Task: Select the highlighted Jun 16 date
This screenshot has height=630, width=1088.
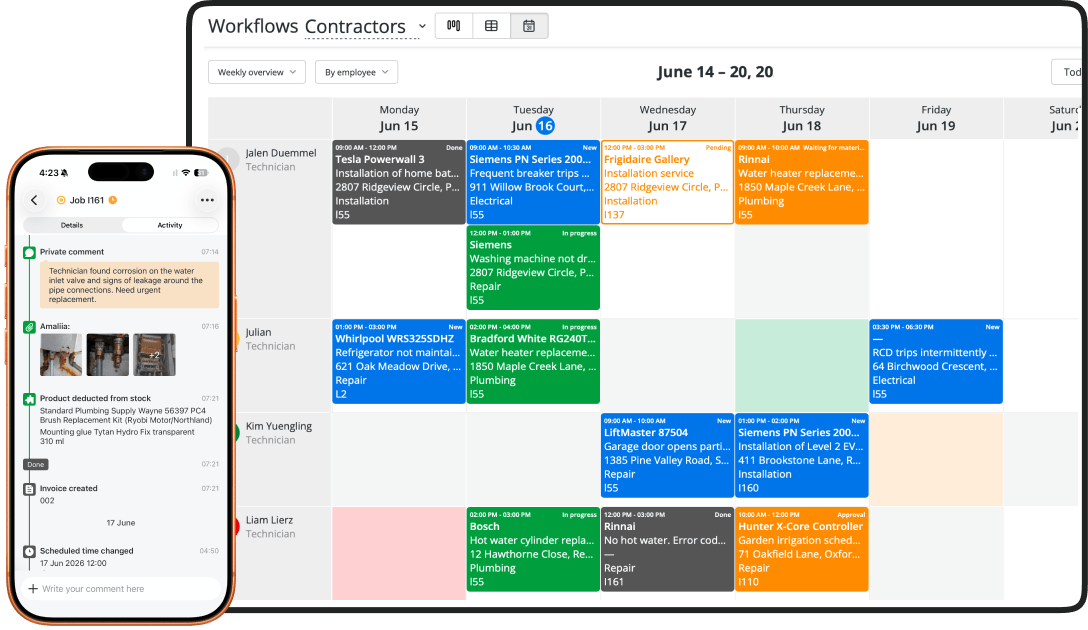Action: pos(545,126)
